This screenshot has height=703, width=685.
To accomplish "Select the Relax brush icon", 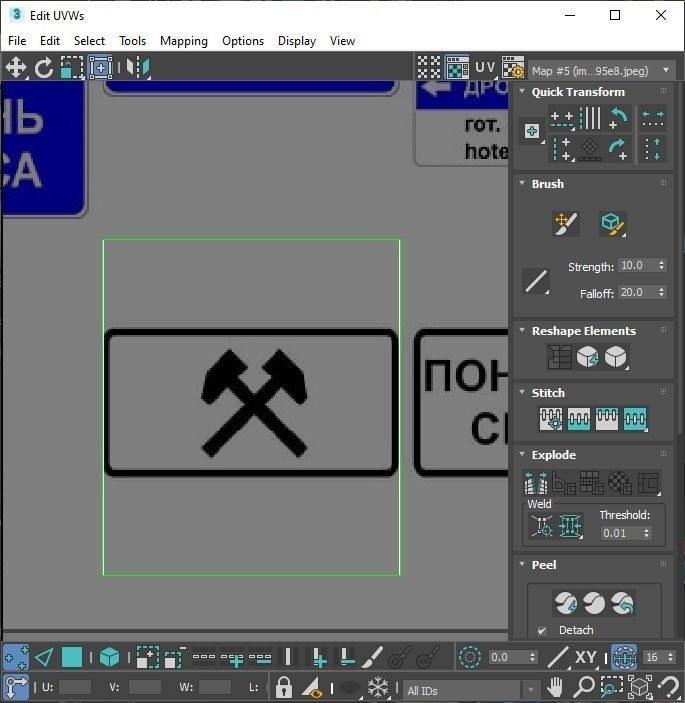I will click(613, 223).
